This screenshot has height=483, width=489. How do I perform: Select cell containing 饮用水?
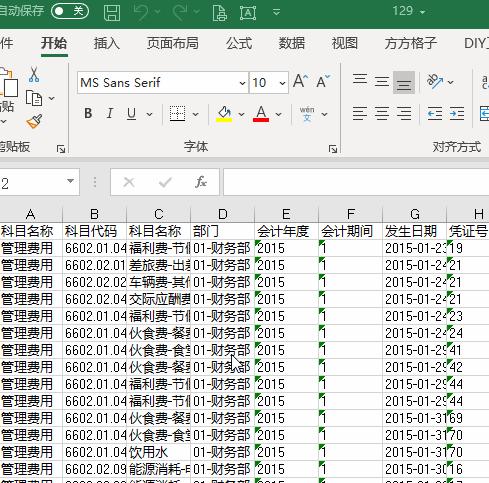pyautogui.click(x=159, y=452)
